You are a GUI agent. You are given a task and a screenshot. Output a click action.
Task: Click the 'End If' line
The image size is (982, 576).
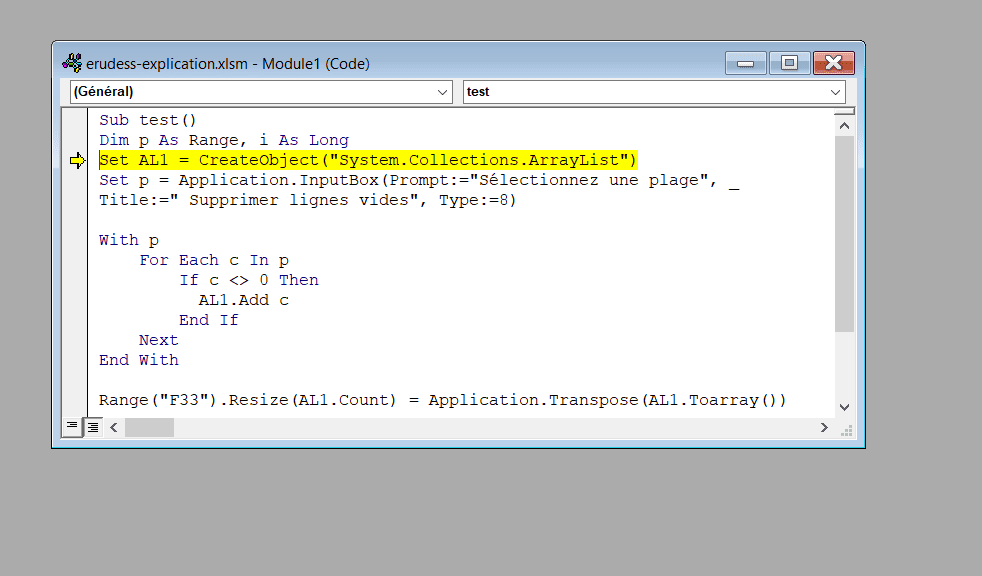pos(209,321)
